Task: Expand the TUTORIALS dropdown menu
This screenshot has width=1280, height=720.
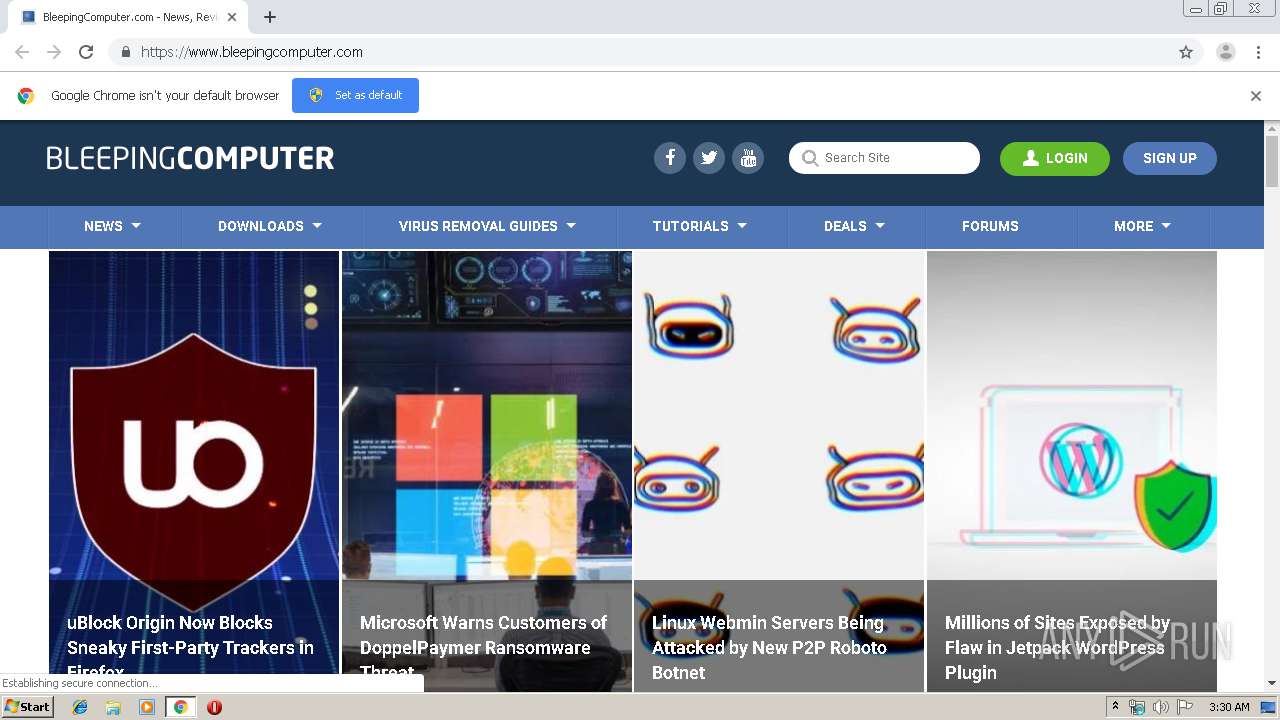Action: click(700, 226)
